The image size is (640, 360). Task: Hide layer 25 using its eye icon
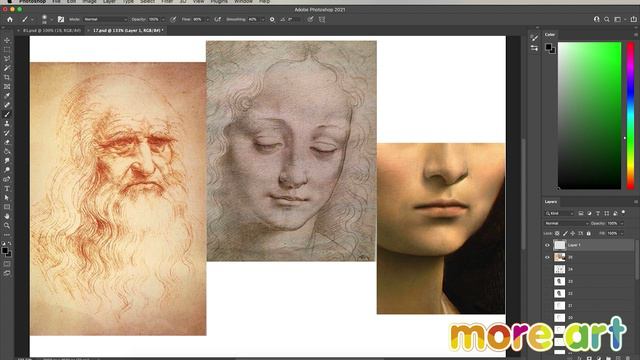pos(547,257)
